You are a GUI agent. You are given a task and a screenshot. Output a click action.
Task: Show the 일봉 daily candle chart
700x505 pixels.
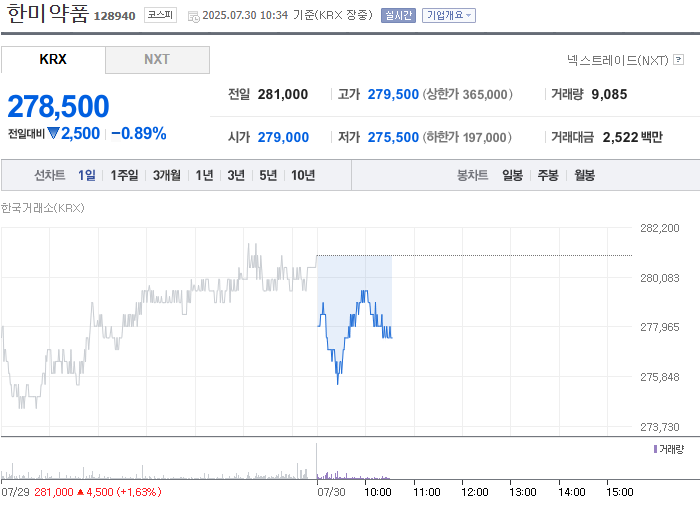[x=512, y=175]
